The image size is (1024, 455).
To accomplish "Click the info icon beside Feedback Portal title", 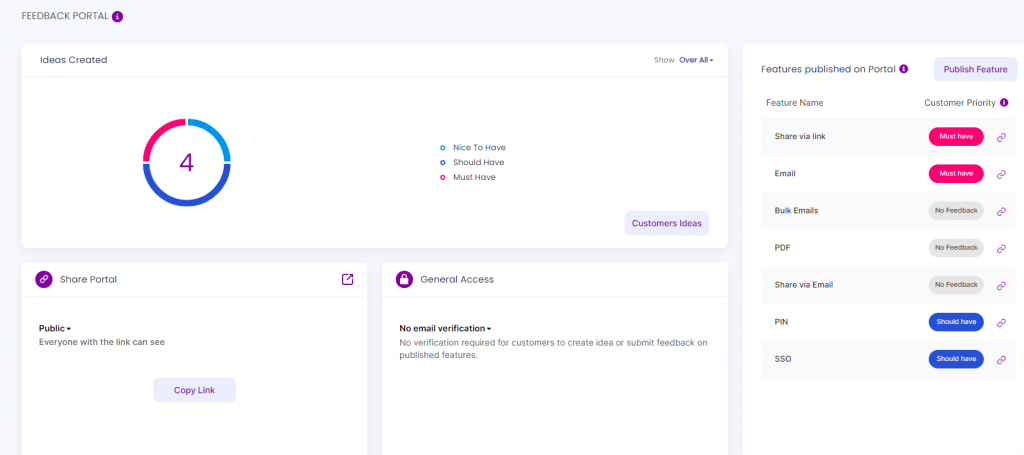I will pos(118,16).
